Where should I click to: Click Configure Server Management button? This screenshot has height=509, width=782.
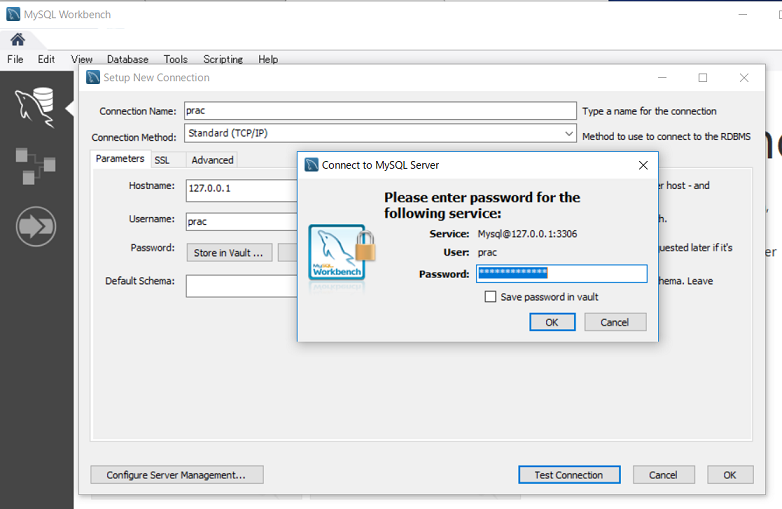tap(177, 475)
